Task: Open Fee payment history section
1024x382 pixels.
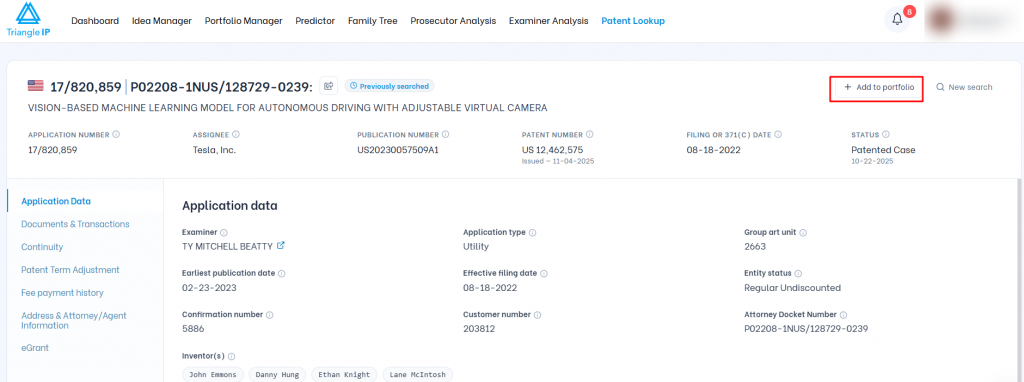Action: (62, 293)
